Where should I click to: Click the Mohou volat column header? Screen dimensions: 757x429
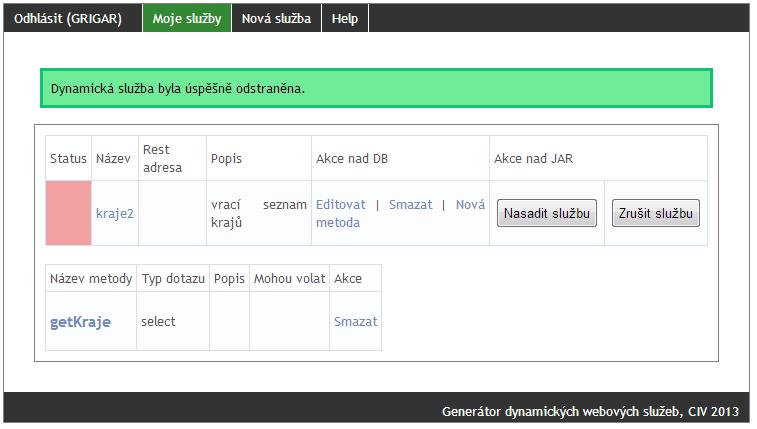click(289, 278)
